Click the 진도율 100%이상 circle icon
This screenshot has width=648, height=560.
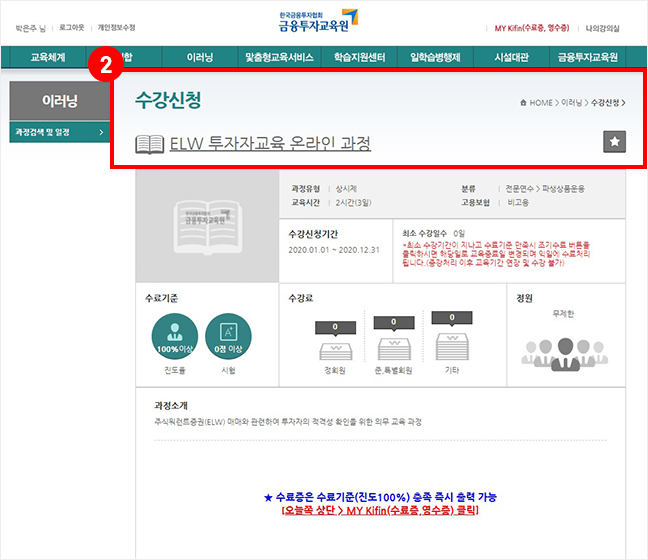[x=175, y=336]
